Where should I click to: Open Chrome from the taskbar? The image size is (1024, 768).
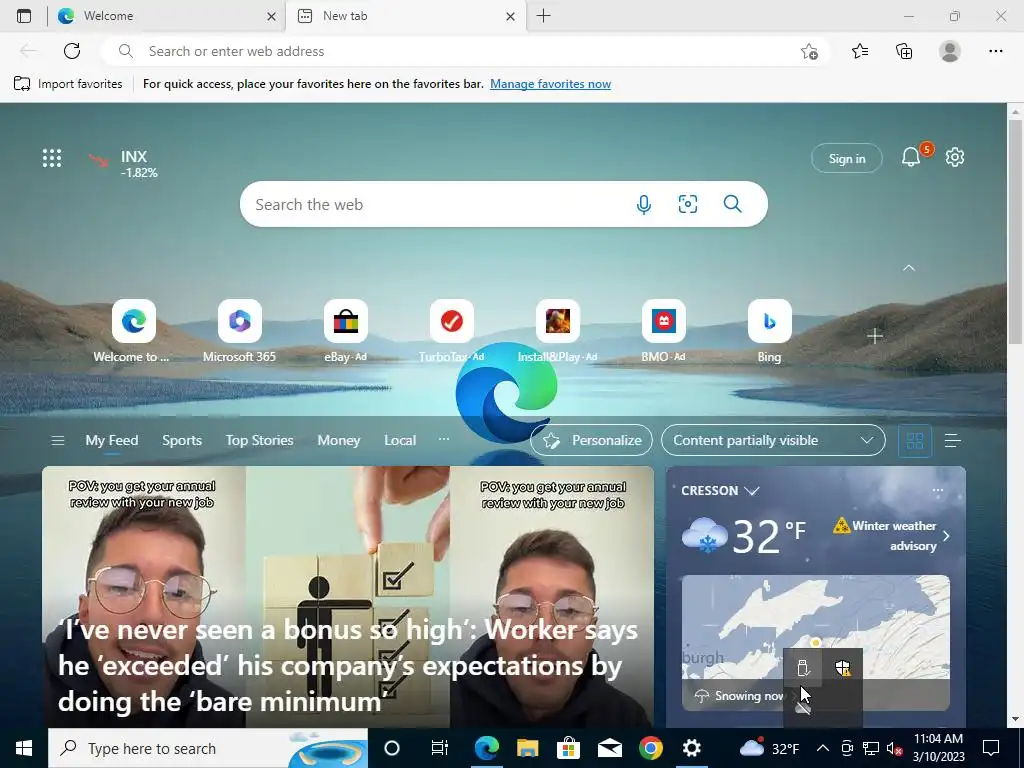pos(650,748)
